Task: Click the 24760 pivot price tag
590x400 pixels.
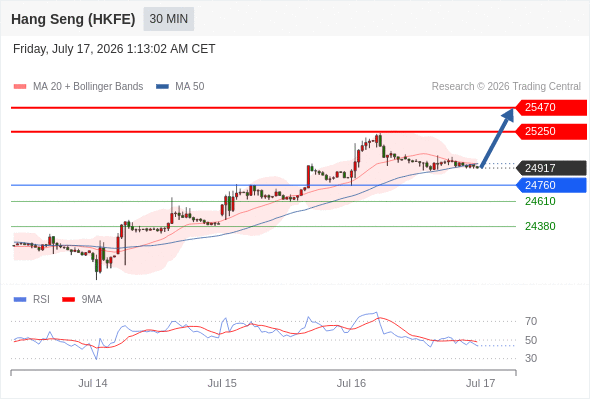Action: (x=551, y=185)
